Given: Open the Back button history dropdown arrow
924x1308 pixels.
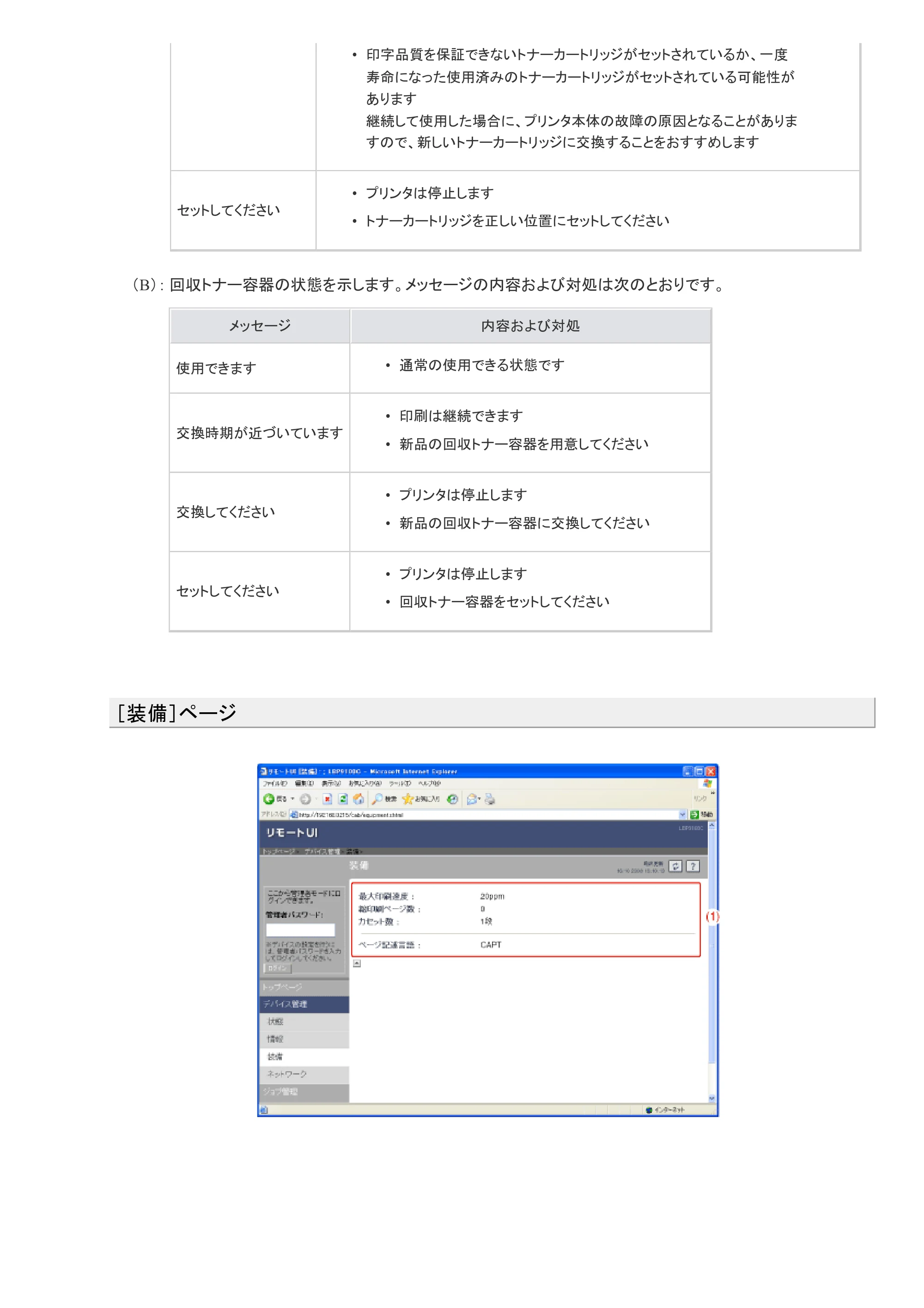Looking at the screenshot, I should pyautogui.click(x=292, y=799).
